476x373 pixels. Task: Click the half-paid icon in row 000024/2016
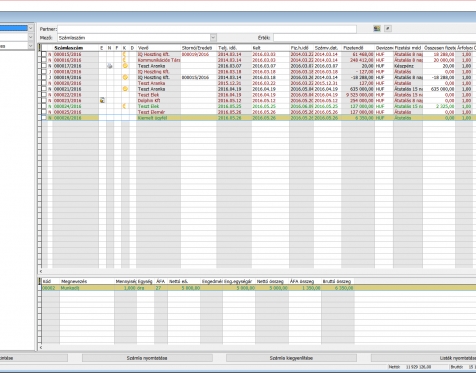pos(125,106)
